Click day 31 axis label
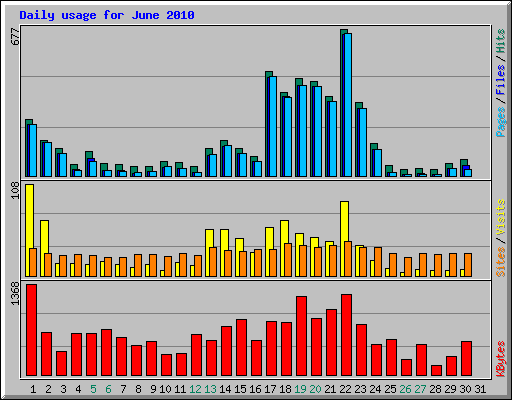Viewport: 512px width, 400px height. coord(480,389)
